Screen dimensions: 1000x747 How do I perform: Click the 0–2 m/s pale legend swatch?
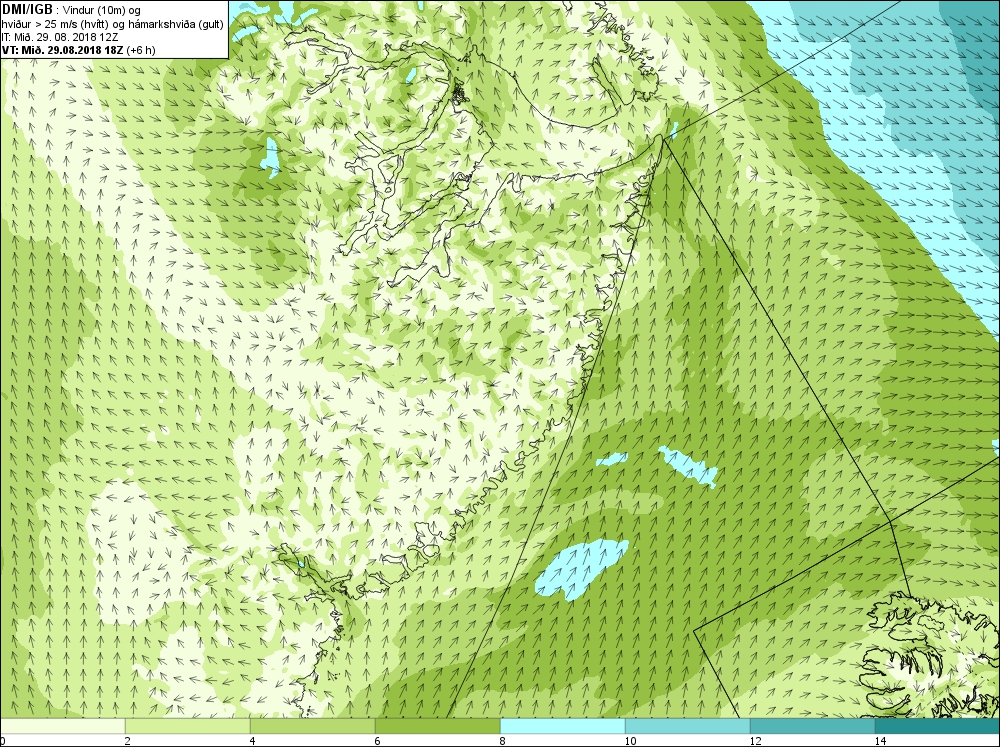[62, 726]
